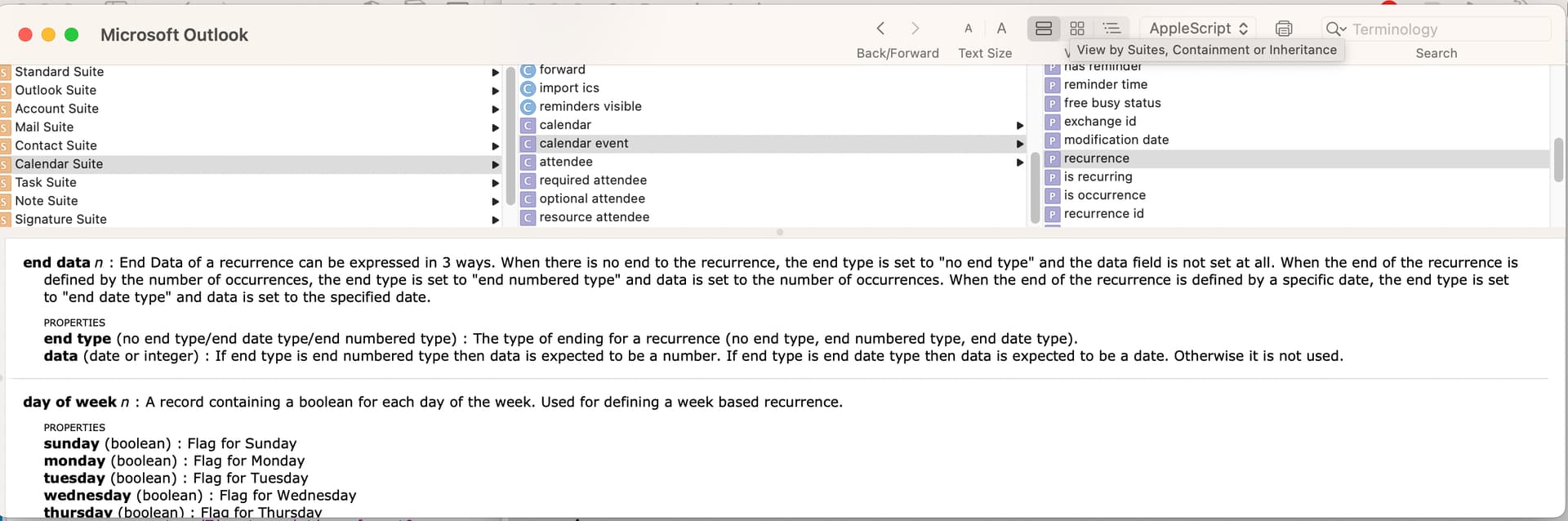Viewport: 1568px width, 521px height.
Task: Click the bold "wednesday" property term
Action: coord(87,495)
